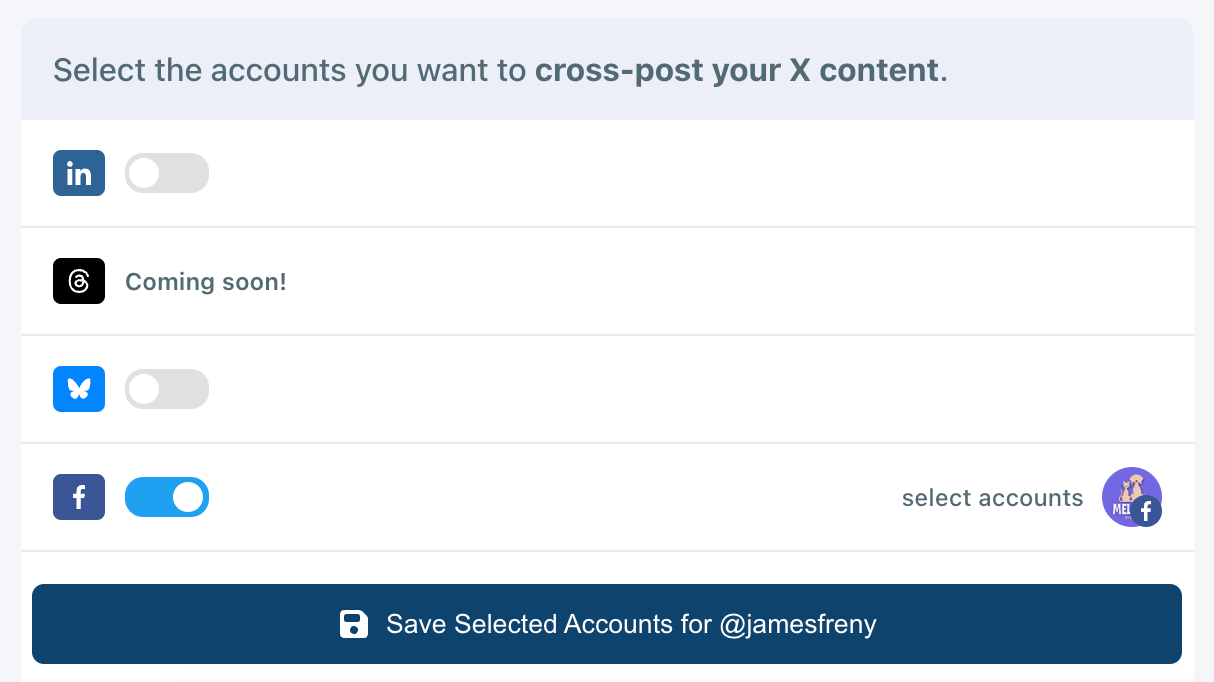Enable the Bluesky cross-posting toggle

tap(166, 389)
